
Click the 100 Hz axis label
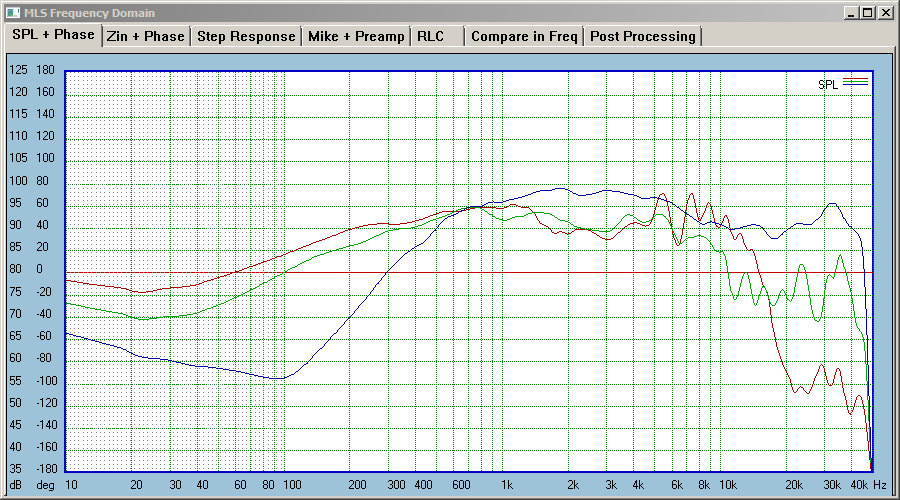tap(292, 485)
